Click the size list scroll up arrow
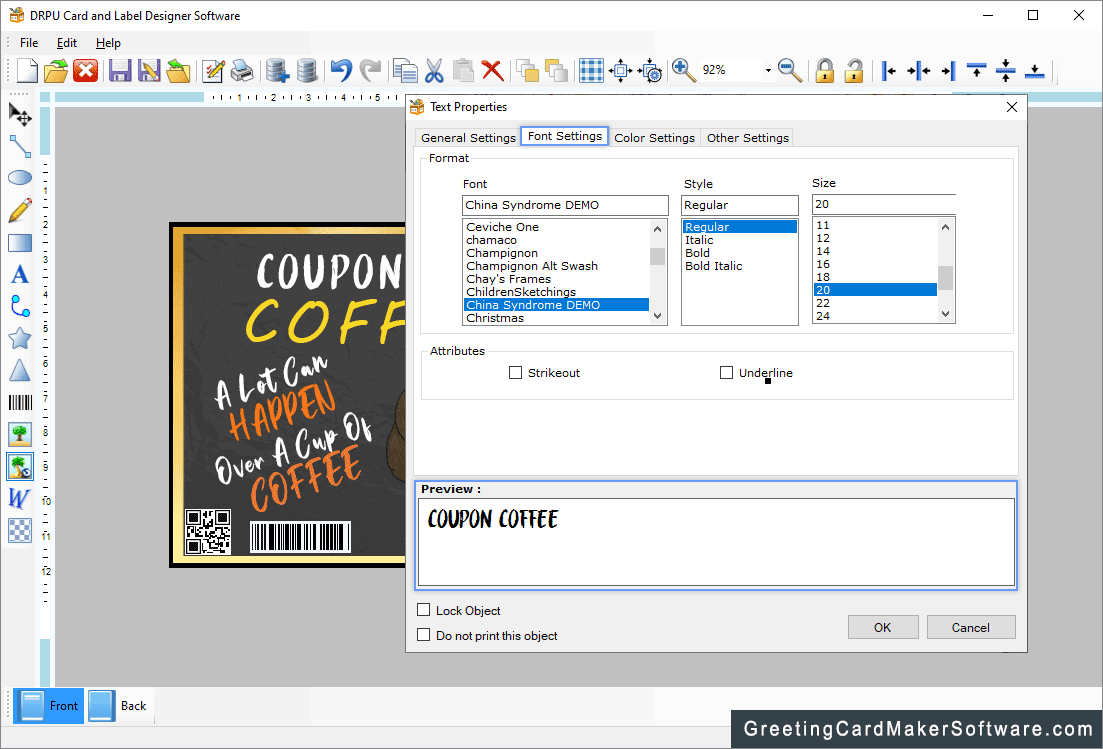 [x=945, y=226]
